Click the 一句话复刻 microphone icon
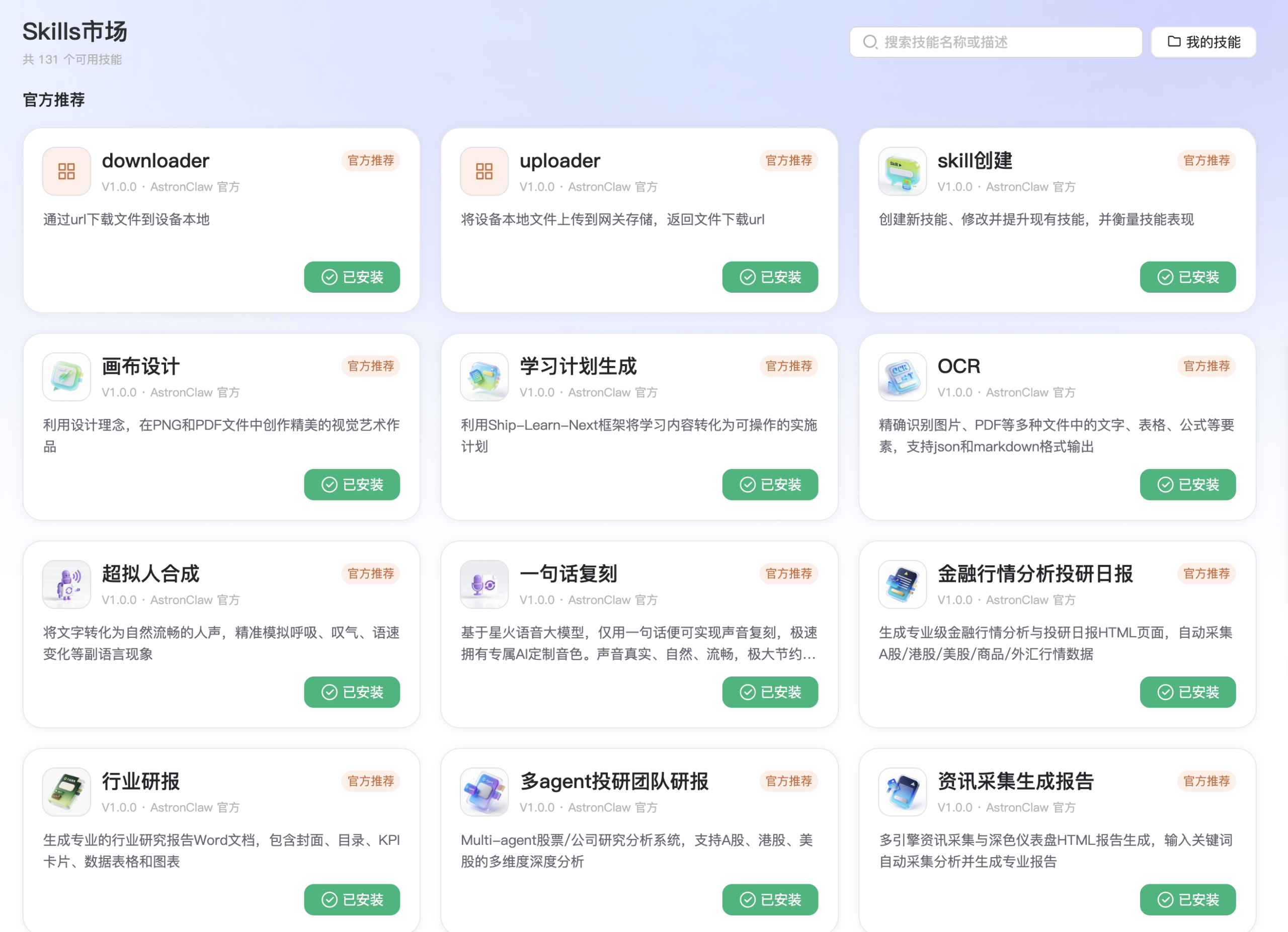Screen dimensions: 1288x932 coord(484,584)
